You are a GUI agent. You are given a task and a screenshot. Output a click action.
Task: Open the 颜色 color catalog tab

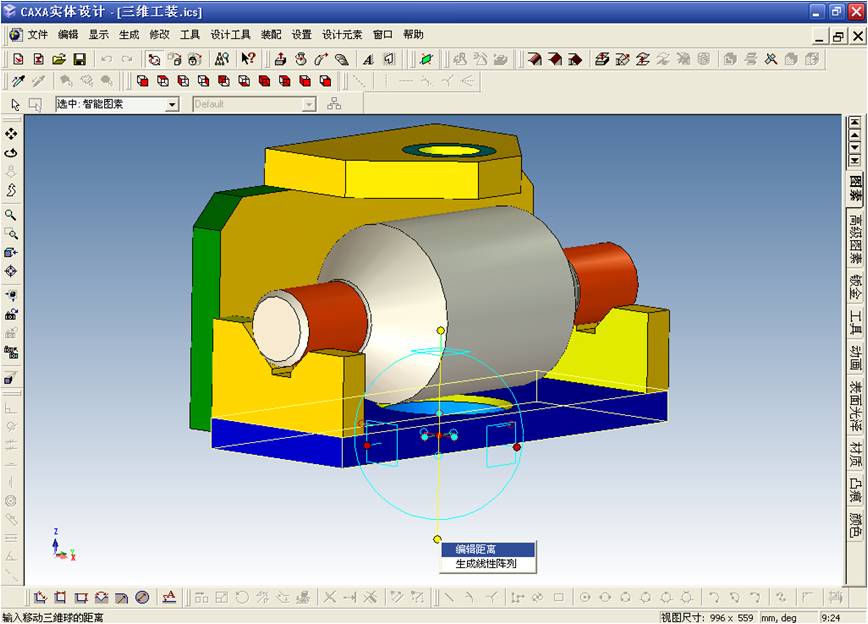[855, 525]
